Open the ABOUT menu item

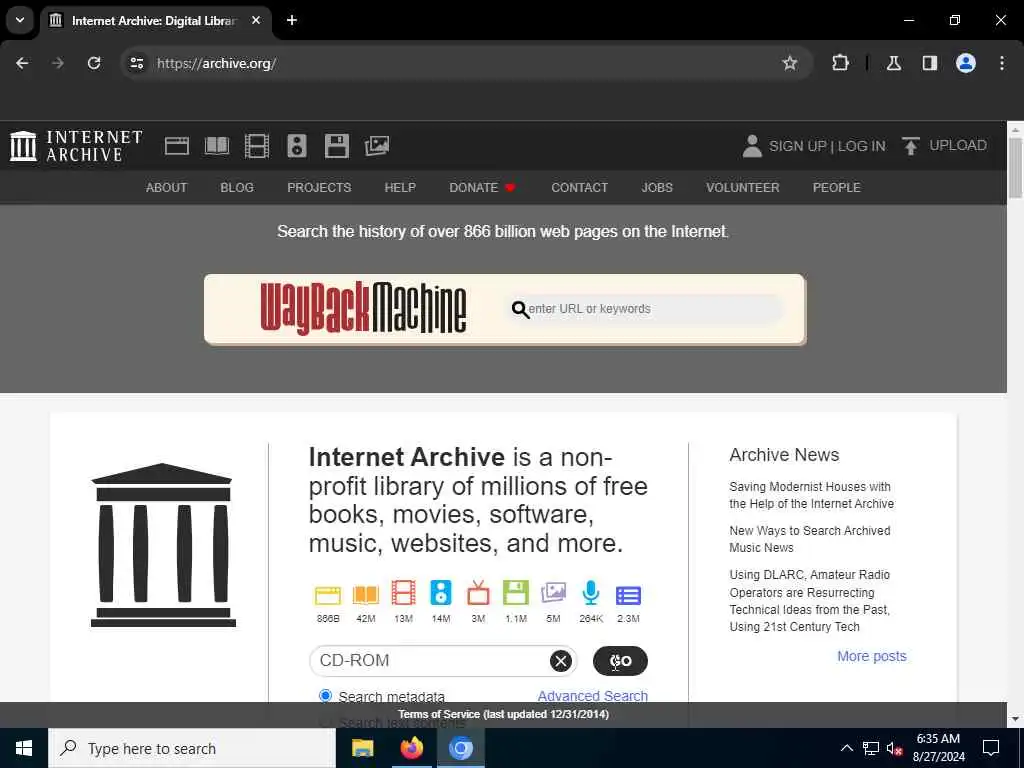pos(167,187)
